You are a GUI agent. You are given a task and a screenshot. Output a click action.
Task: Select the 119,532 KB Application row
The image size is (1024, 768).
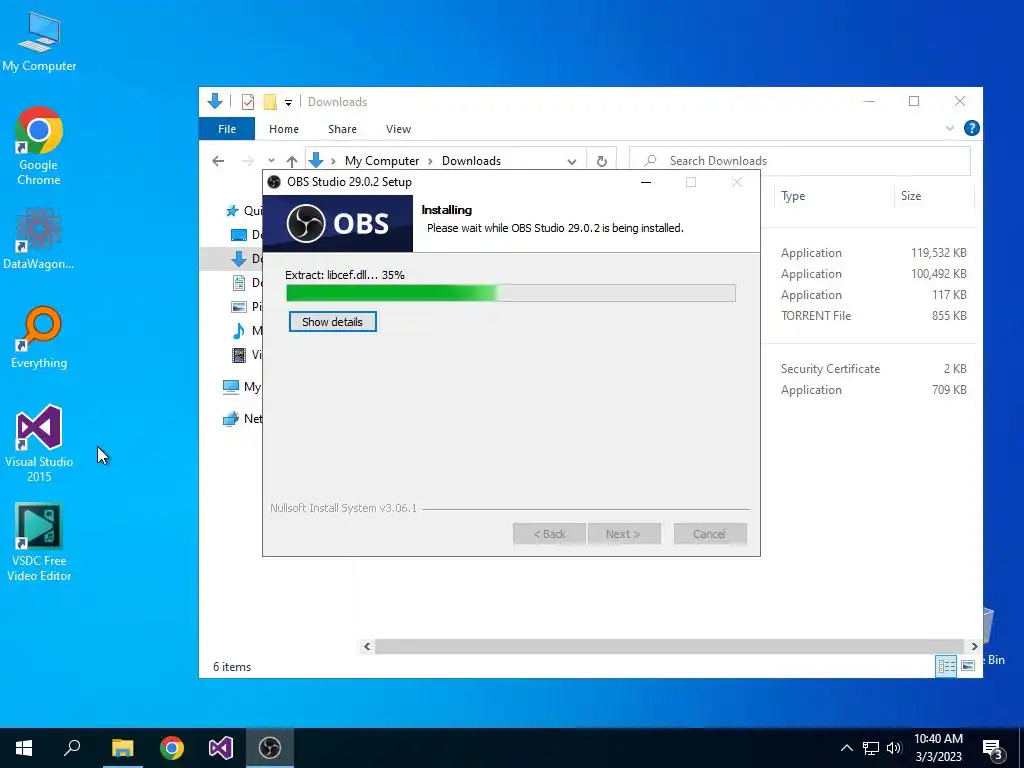click(873, 253)
